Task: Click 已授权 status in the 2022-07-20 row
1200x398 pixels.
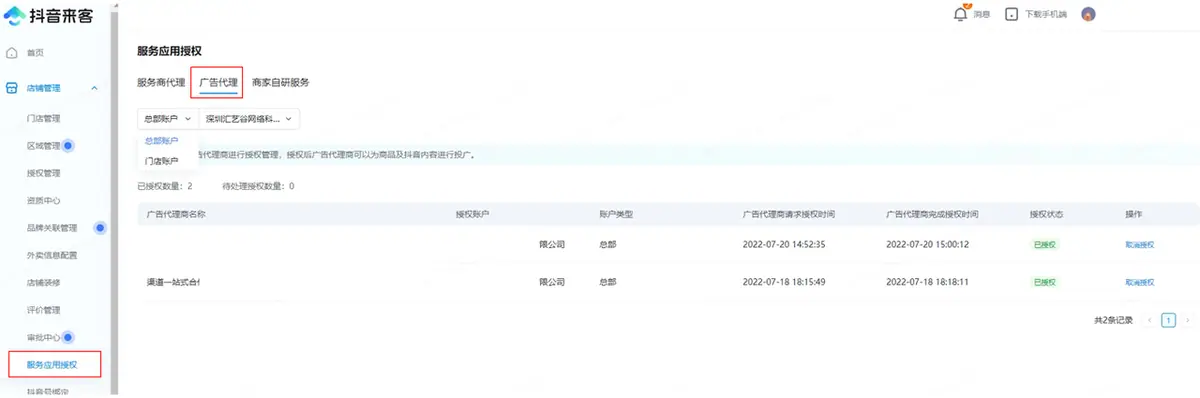Action: pyautogui.click(x=1044, y=244)
